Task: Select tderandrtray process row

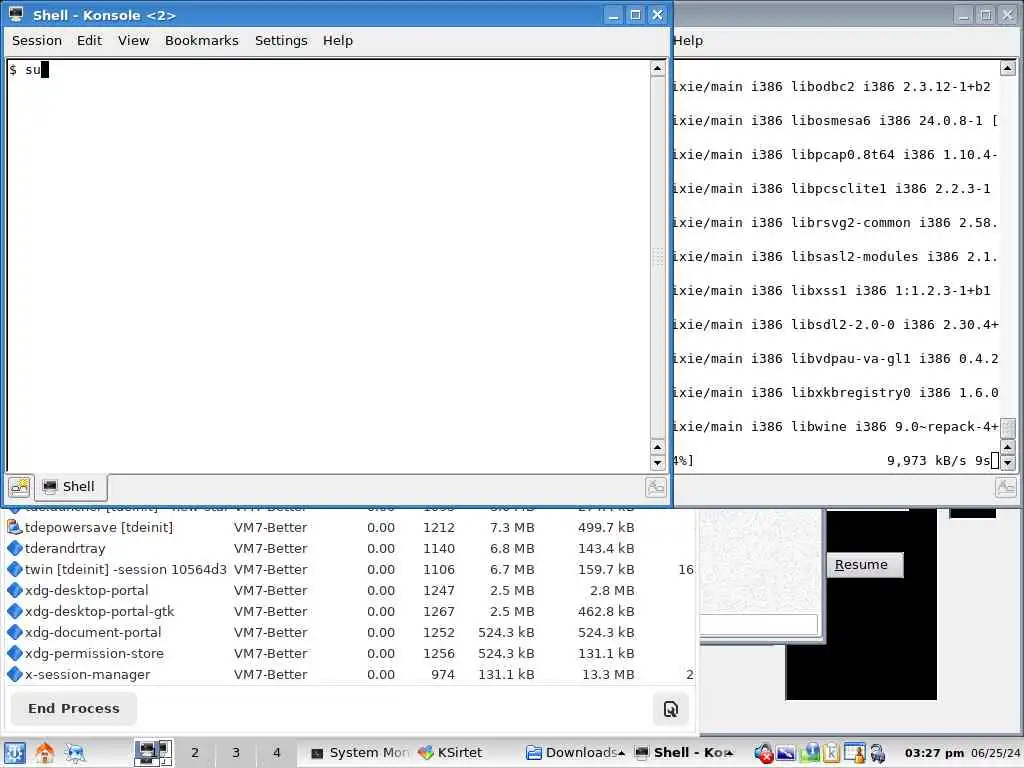Action: [x=349, y=549]
